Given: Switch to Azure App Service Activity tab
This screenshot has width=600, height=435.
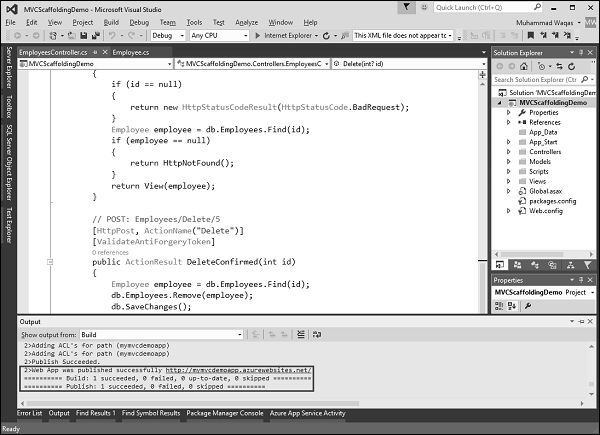Looking at the screenshot, I should pyautogui.click(x=307, y=413).
